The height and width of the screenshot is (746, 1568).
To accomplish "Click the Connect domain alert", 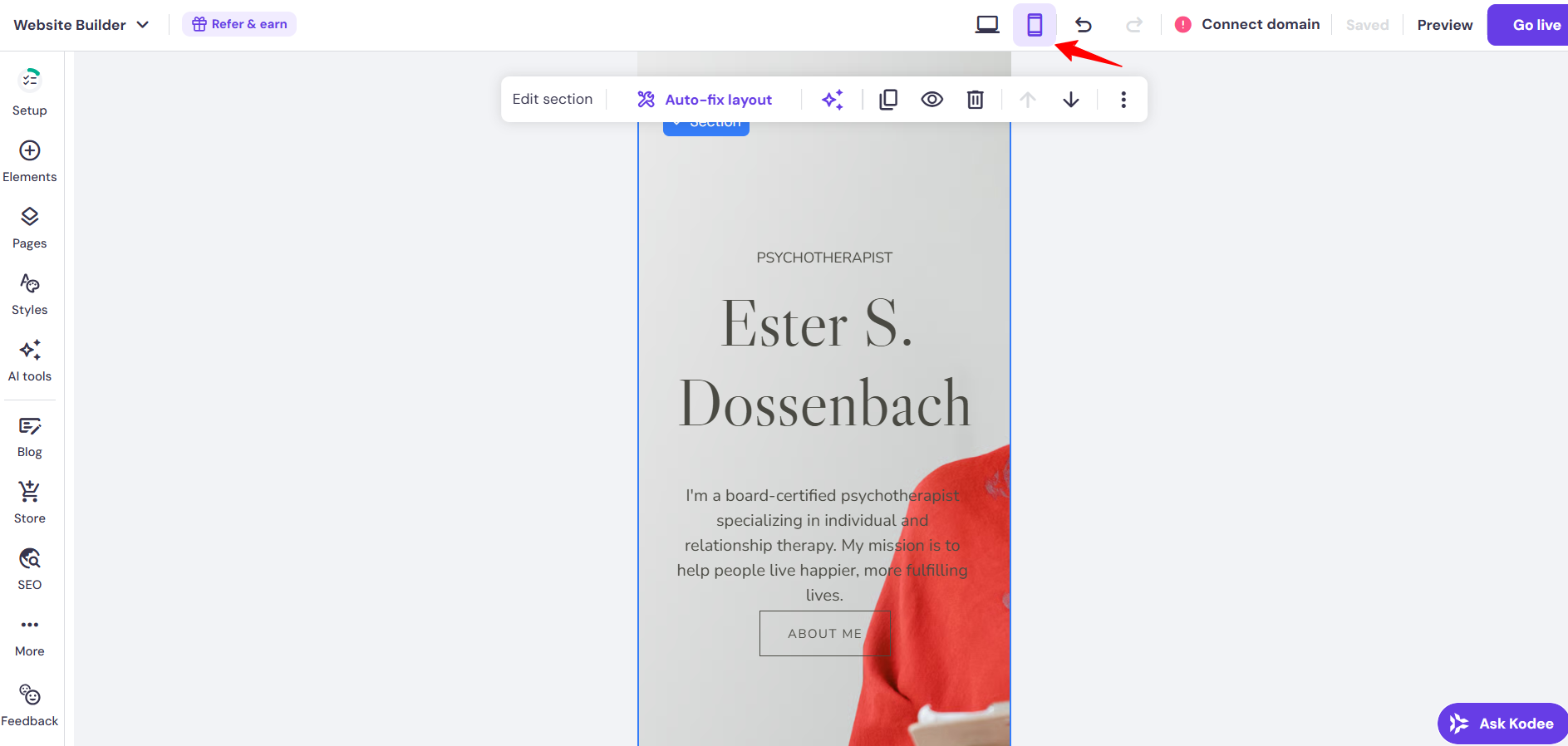I will (1247, 24).
